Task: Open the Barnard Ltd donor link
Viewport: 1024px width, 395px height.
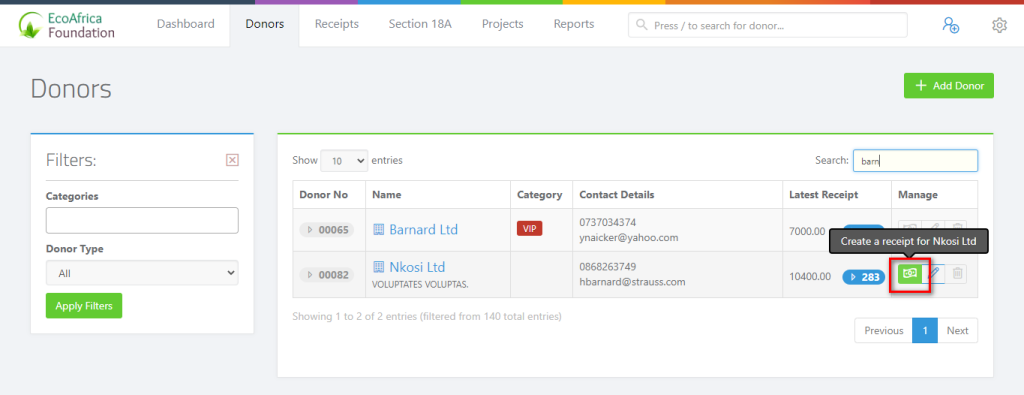Action: 423,230
